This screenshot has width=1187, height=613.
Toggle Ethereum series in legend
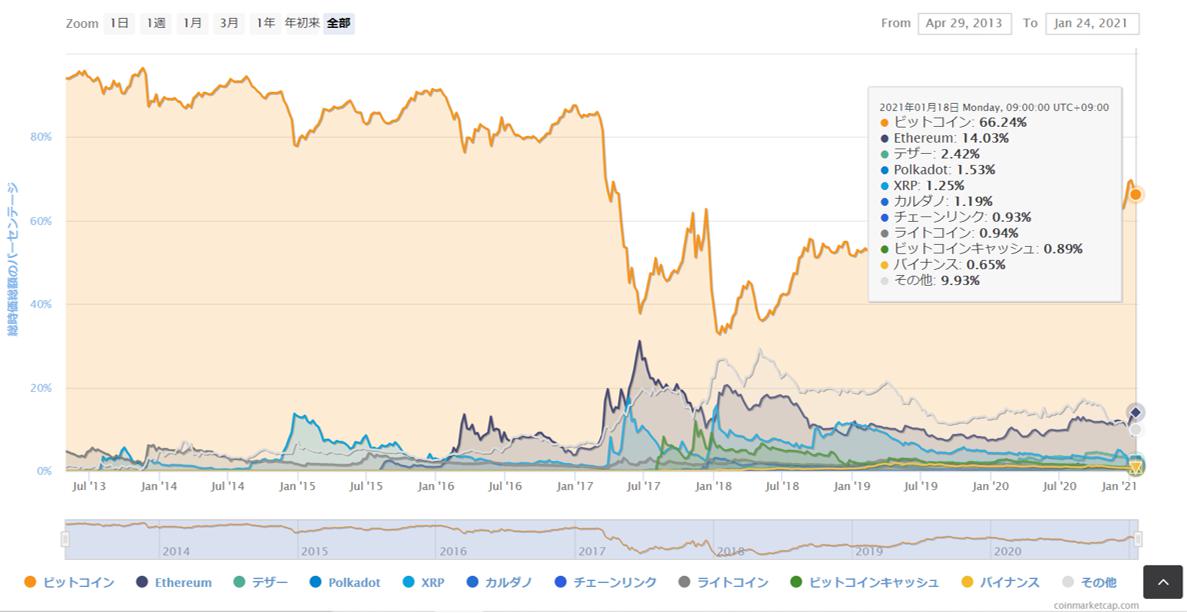174,582
